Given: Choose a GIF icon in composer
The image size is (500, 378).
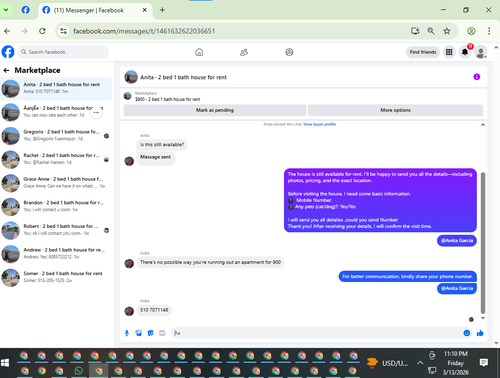Looking at the screenshot, I should 162,333.
